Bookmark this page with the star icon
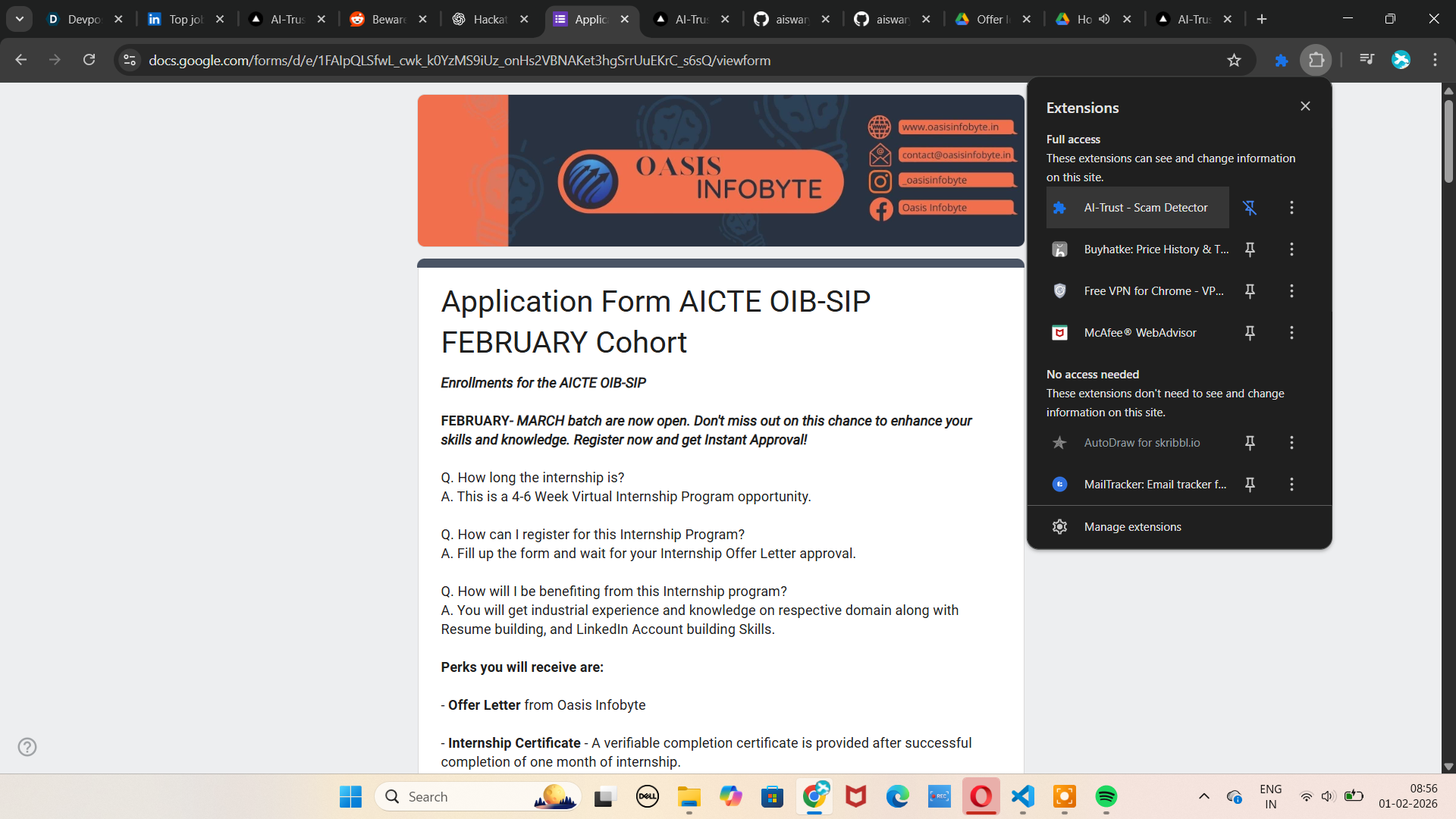Viewport: 1456px width, 819px height. click(x=1234, y=61)
